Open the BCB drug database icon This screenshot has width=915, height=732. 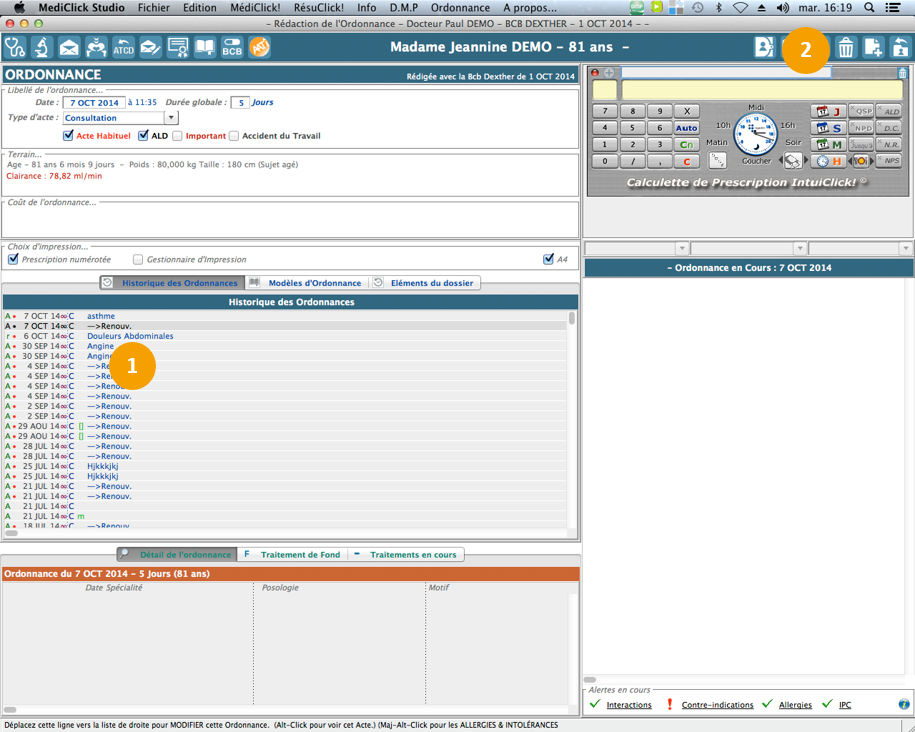[x=232, y=47]
